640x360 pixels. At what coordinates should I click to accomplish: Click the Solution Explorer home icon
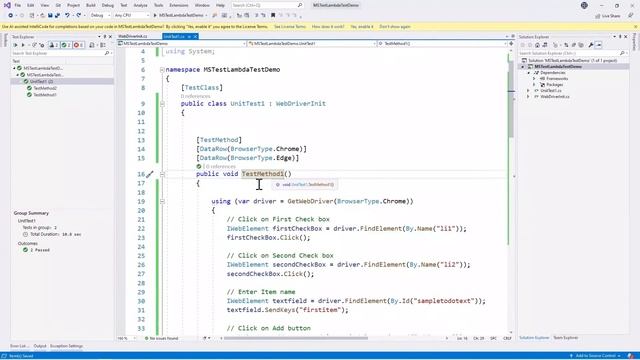(x=537, y=45)
